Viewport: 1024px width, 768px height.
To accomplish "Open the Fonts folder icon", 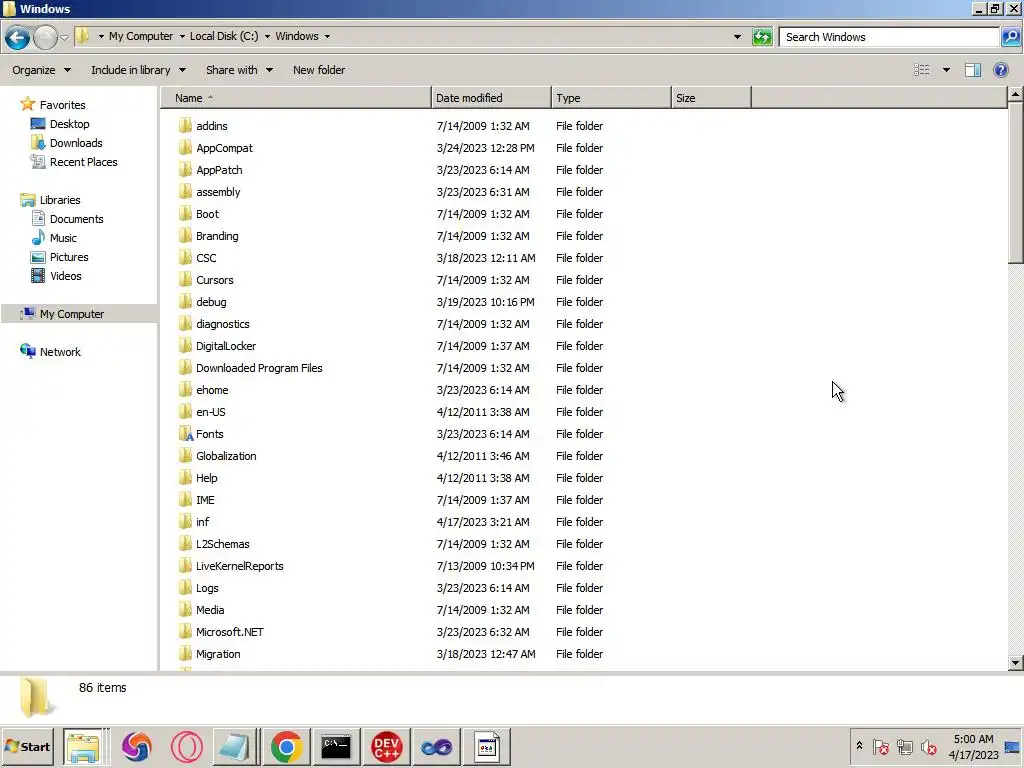I will click(186, 434).
